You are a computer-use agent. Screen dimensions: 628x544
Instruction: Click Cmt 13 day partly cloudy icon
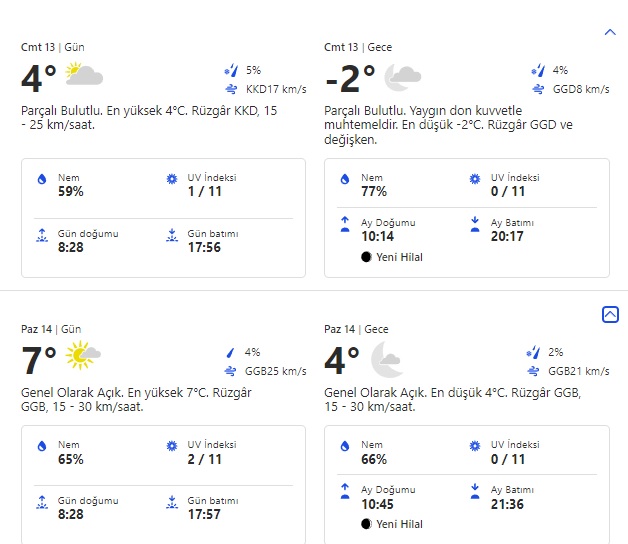coord(84,74)
